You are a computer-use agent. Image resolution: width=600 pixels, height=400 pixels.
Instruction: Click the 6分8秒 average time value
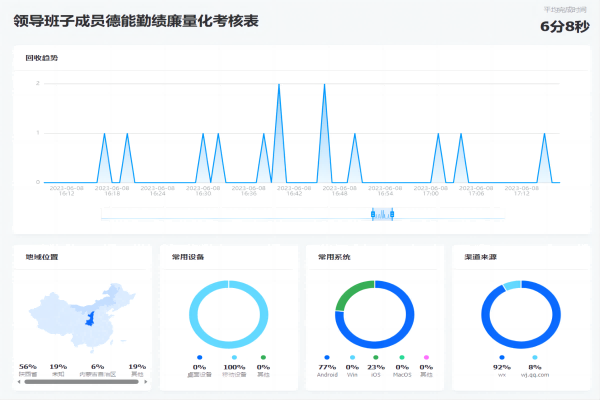tap(563, 26)
